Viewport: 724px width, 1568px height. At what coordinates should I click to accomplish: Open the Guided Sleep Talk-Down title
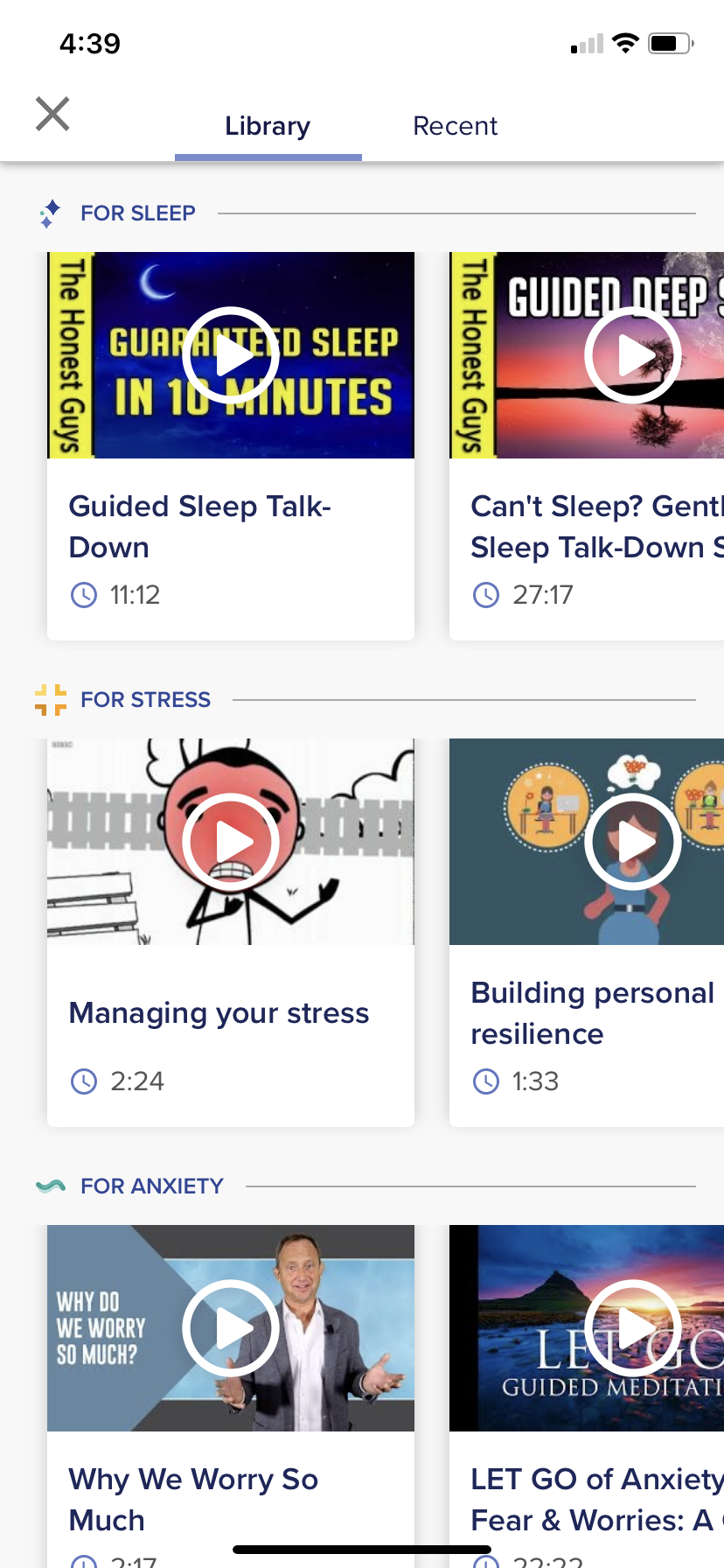(x=200, y=527)
